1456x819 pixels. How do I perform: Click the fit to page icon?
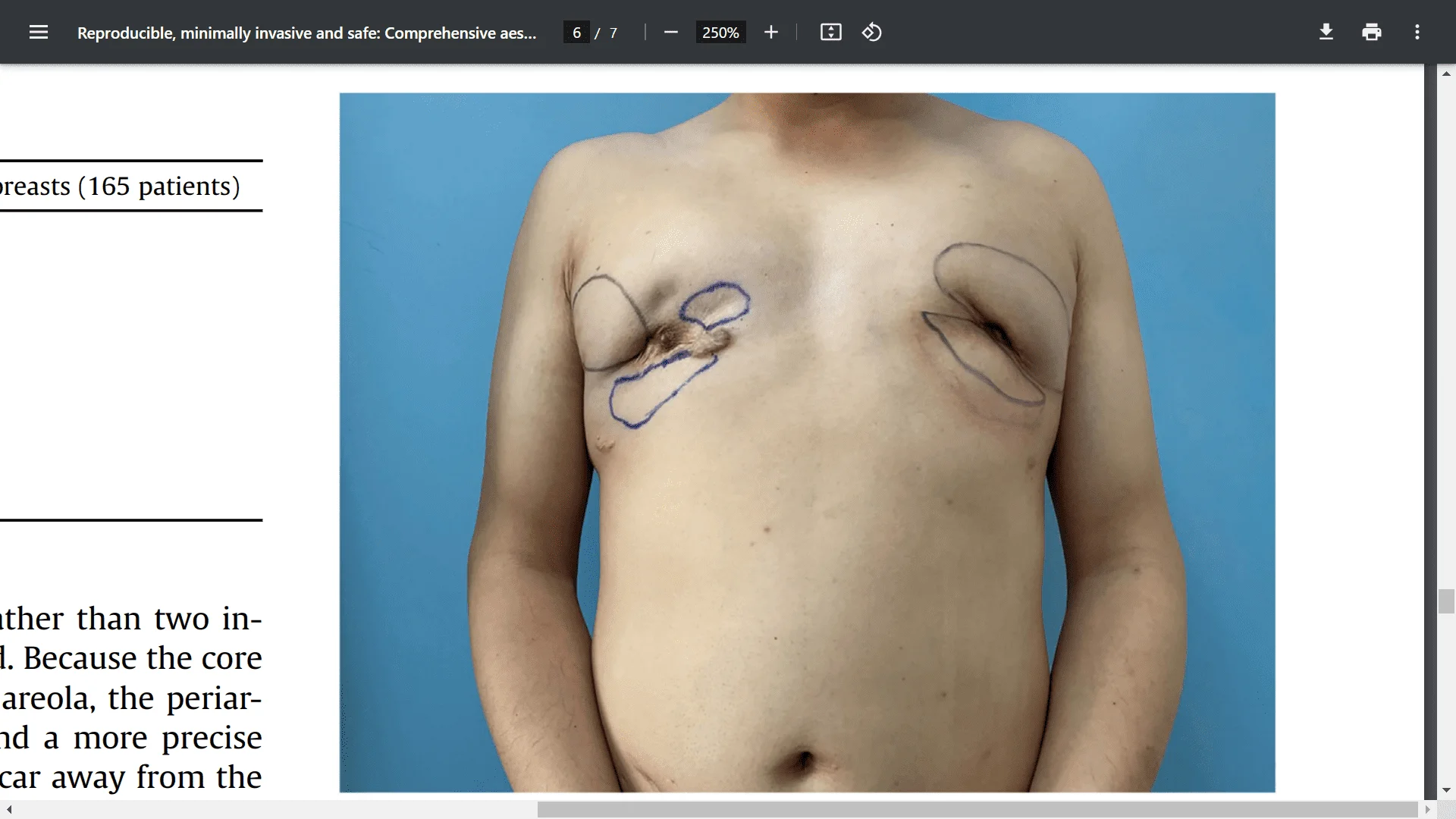tap(830, 32)
